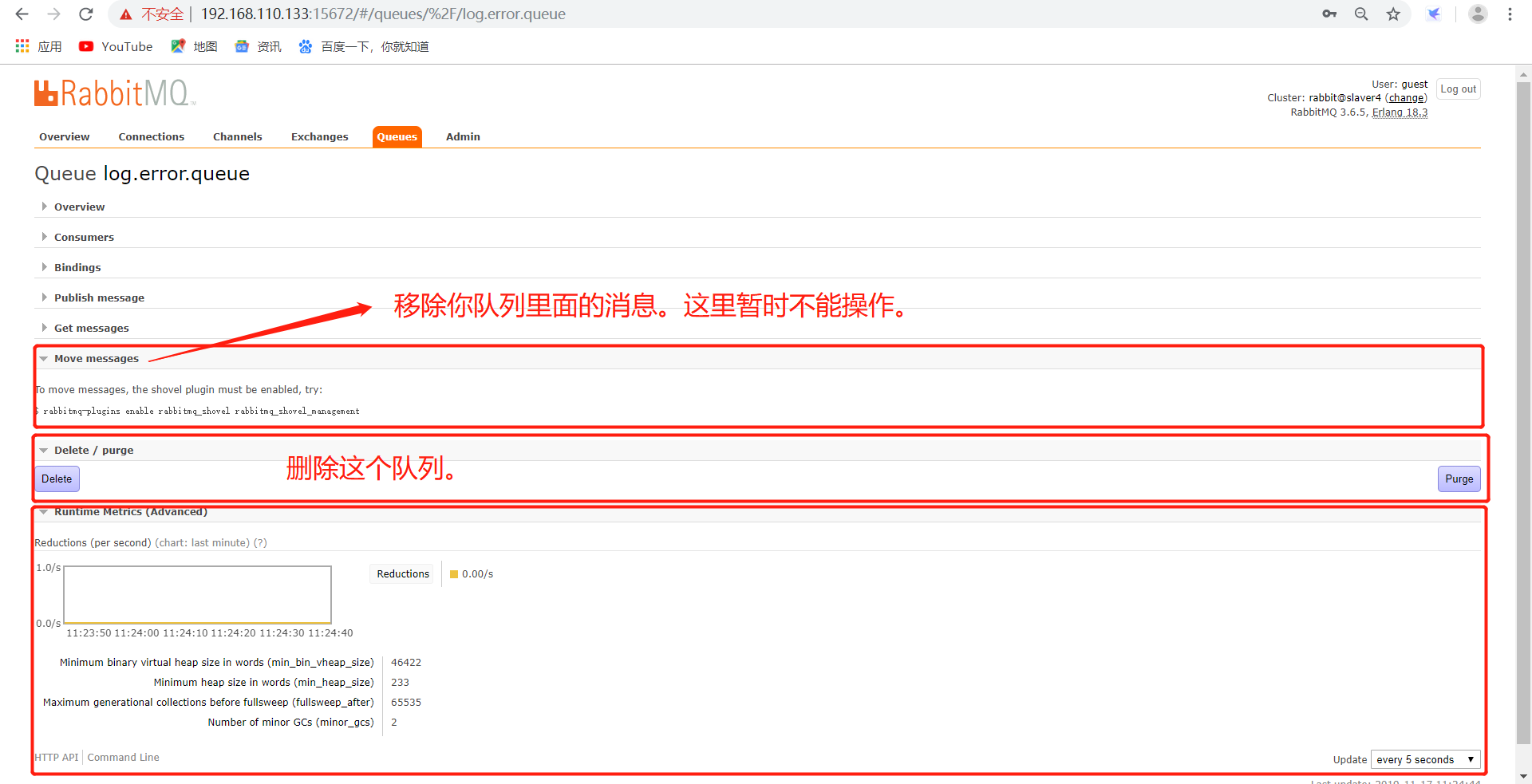Bookmark this page with the star icon
The width and height of the screenshot is (1532, 784).
pyautogui.click(x=1393, y=14)
